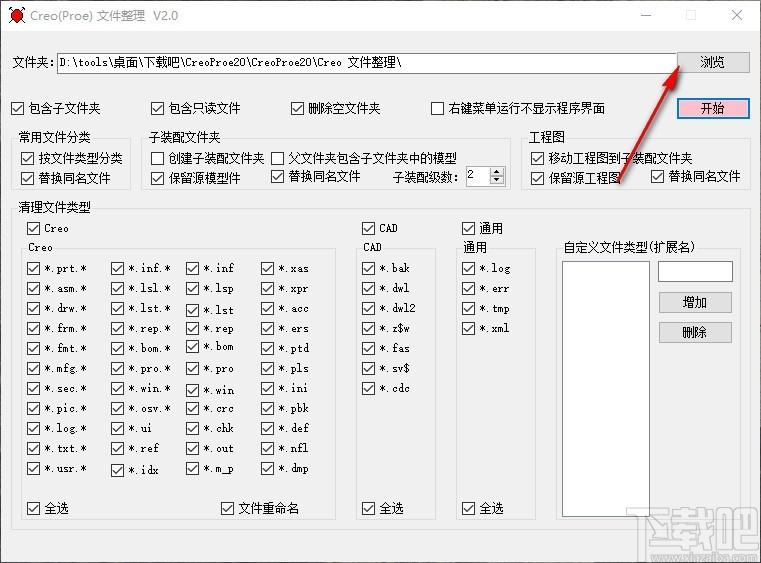Image resolution: width=761 pixels, height=563 pixels.
Task: Toggle the *.inf.* checkbox
Action: [117, 268]
